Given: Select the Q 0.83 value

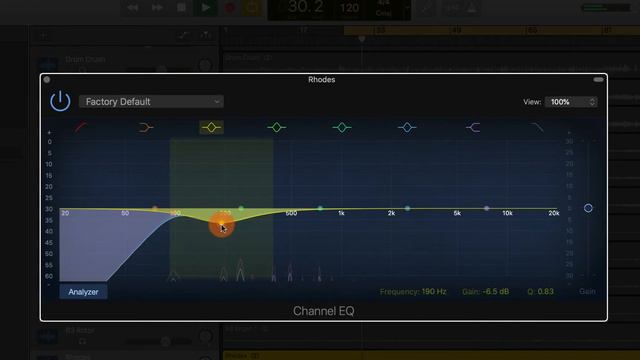Looking at the screenshot, I should [545, 291].
